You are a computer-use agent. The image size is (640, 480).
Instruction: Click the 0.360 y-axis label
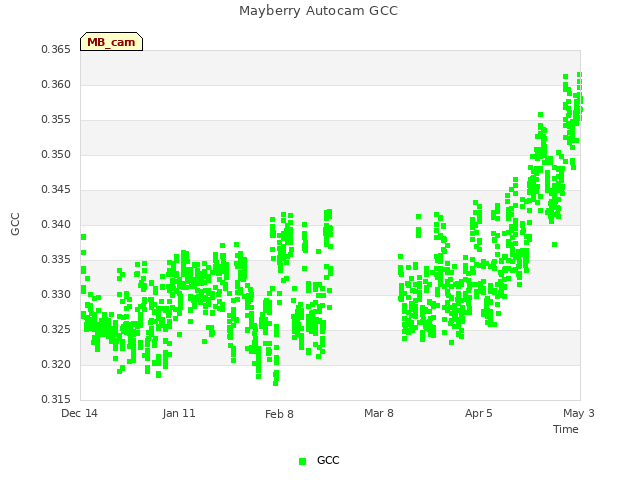pyautogui.click(x=56, y=84)
